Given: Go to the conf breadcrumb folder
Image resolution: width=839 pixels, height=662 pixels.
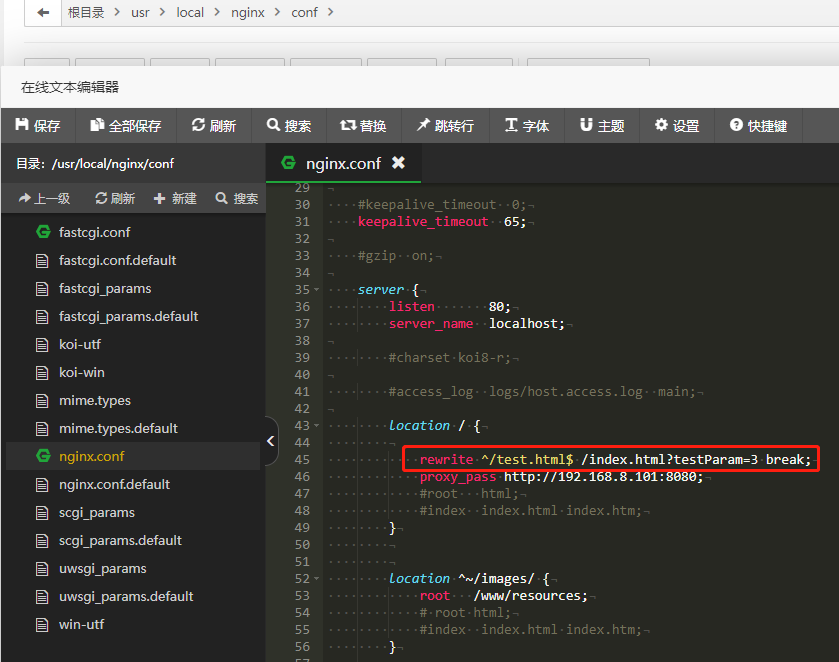Looking at the screenshot, I should [x=304, y=12].
